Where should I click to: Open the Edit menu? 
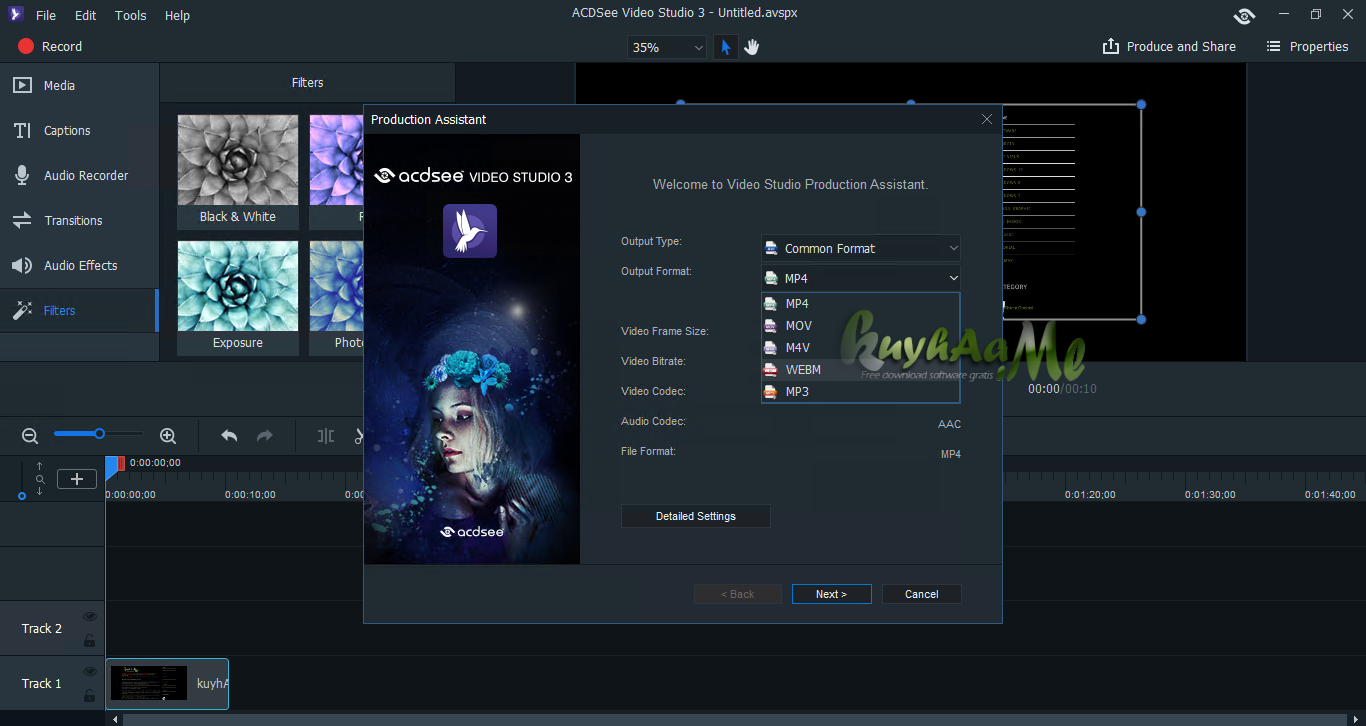click(x=86, y=15)
